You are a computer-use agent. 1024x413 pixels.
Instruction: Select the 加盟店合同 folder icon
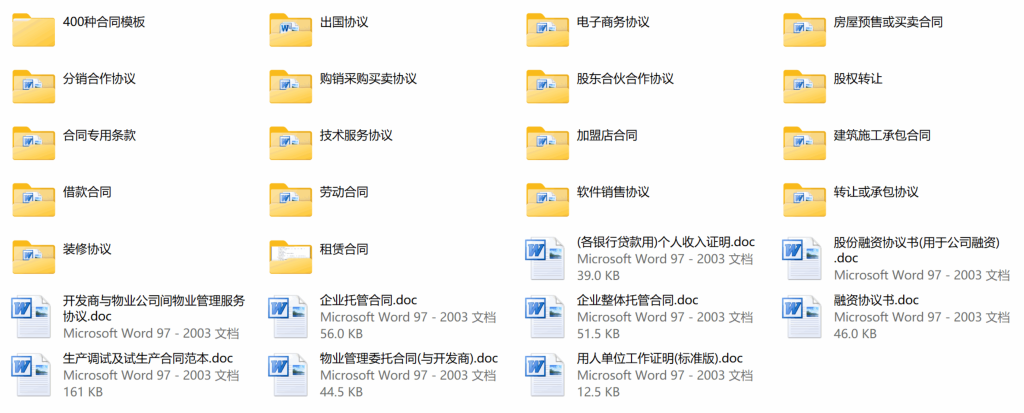click(548, 144)
